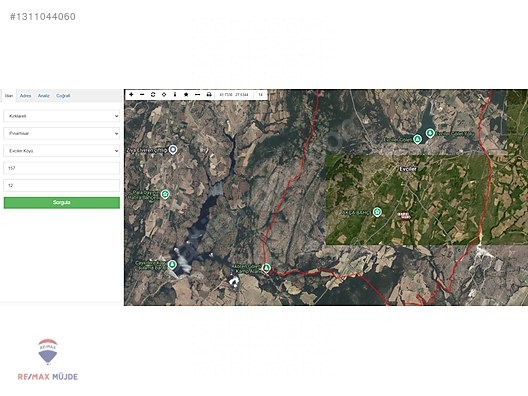Switch to the Coğrafi tab
The height and width of the screenshot is (396, 528).
pyautogui.click(x=63, y=96)
